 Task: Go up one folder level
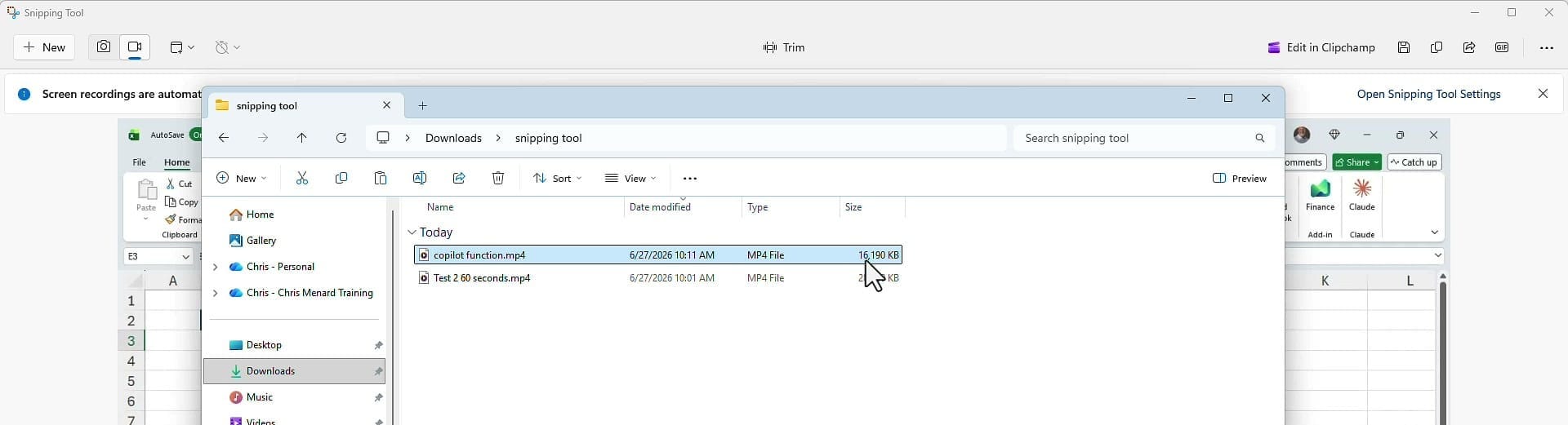(302, 138)
